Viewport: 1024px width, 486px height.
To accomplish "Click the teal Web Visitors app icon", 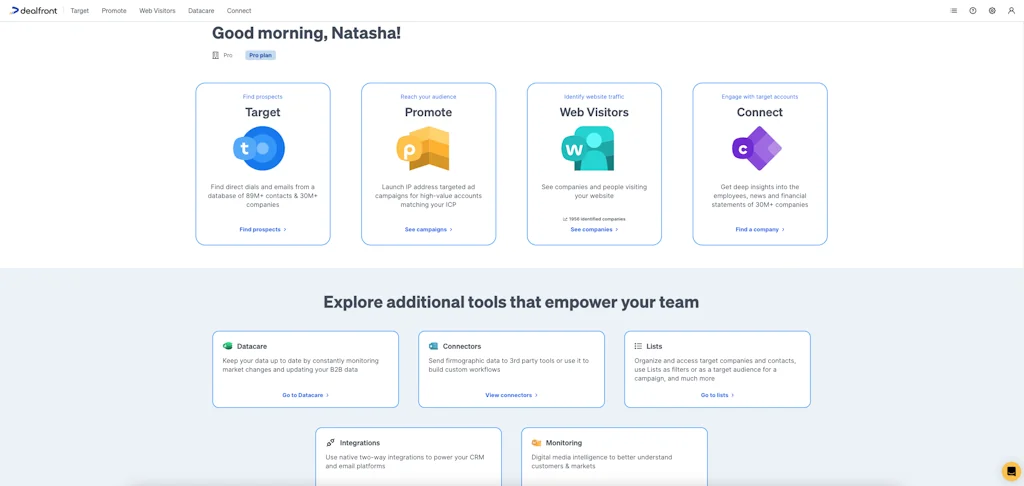I will [588, 148].
